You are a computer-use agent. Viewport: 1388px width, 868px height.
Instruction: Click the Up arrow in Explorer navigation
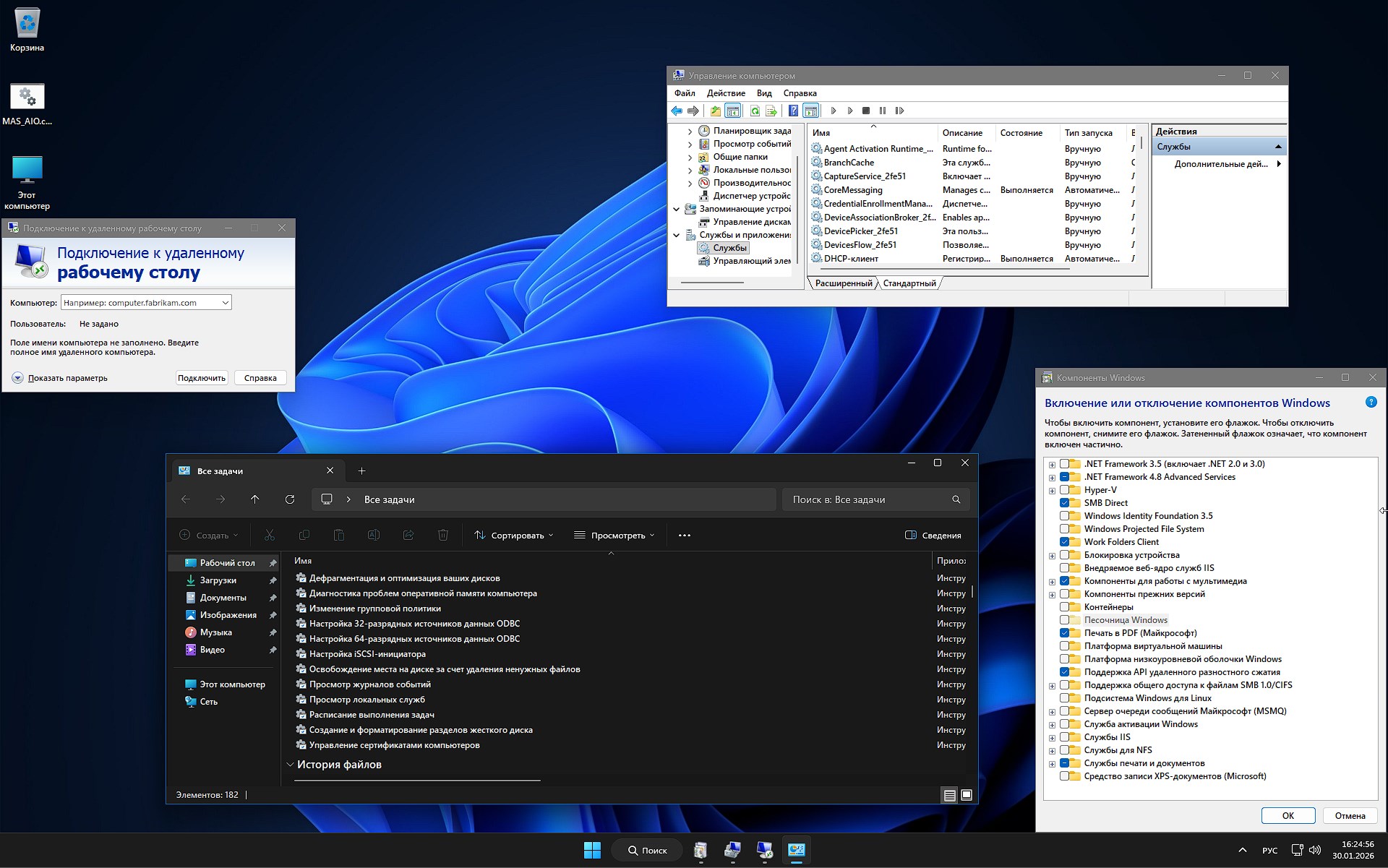tap(255, 499)
